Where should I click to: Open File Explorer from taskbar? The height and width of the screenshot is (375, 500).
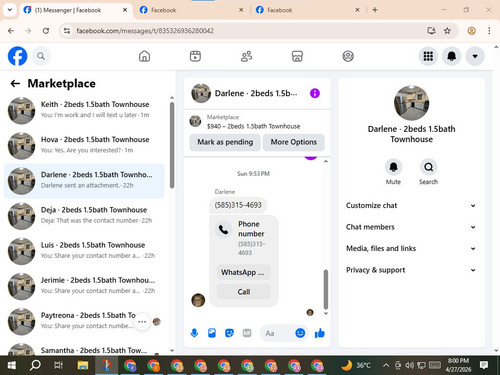(83, 365)
